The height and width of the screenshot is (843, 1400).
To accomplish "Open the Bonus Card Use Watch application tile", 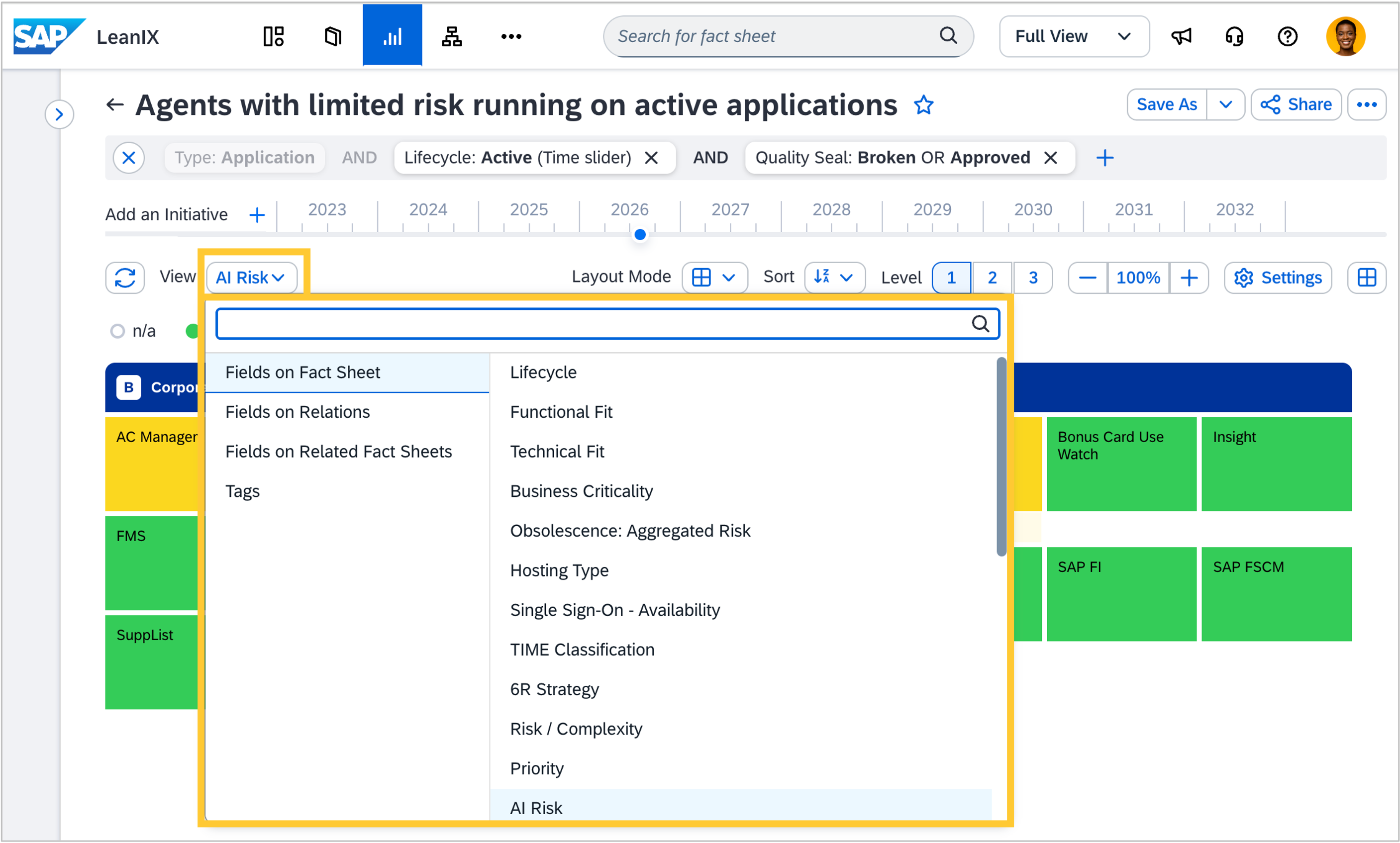I will click(x=1121, y=464).
